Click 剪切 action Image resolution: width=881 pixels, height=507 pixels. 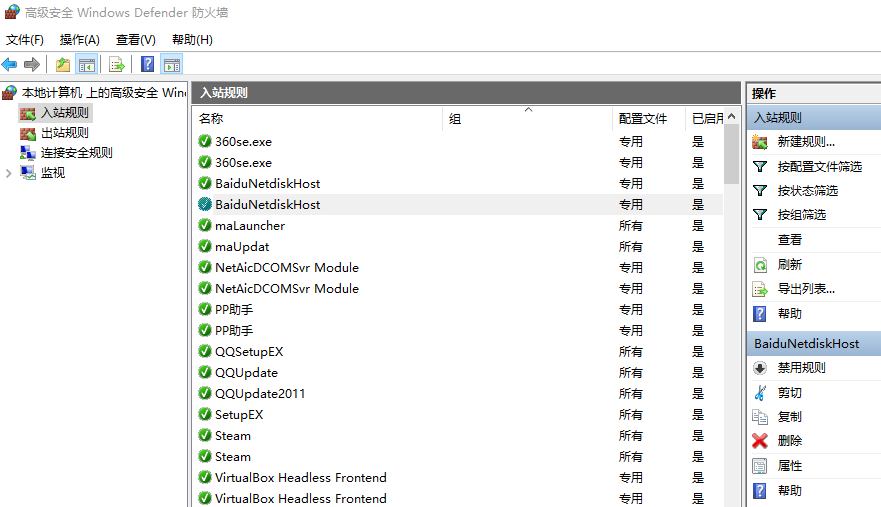point(789,393)
